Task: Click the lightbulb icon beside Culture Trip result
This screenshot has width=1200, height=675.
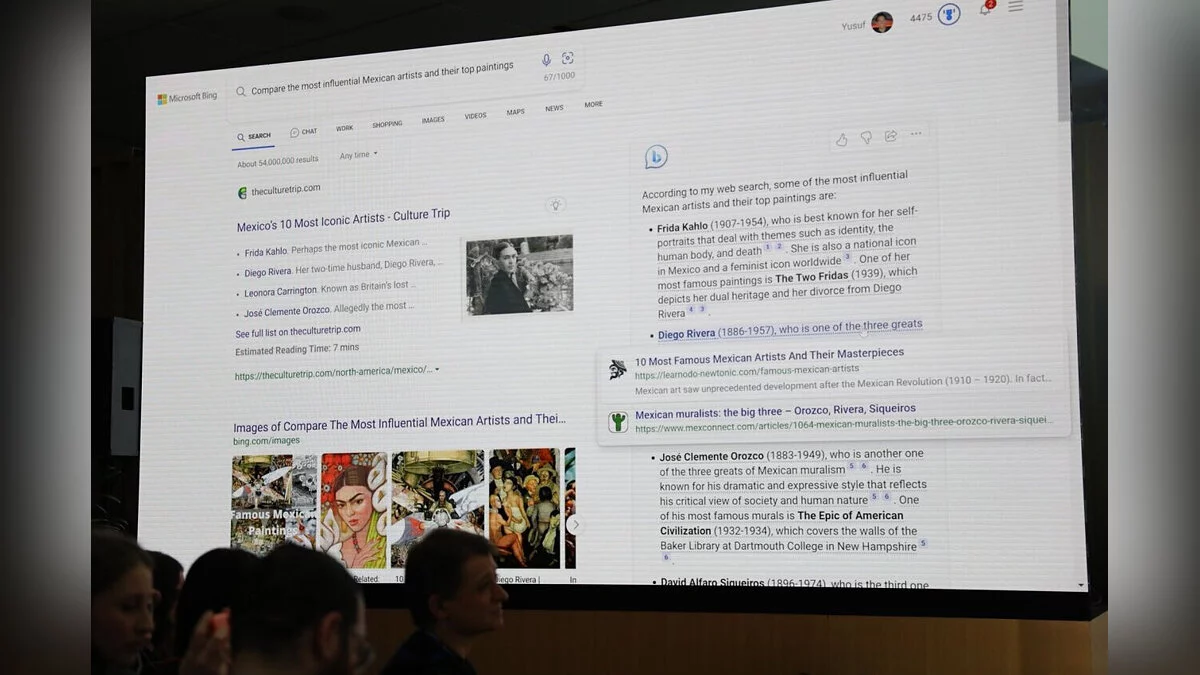Action: [556, 205]
